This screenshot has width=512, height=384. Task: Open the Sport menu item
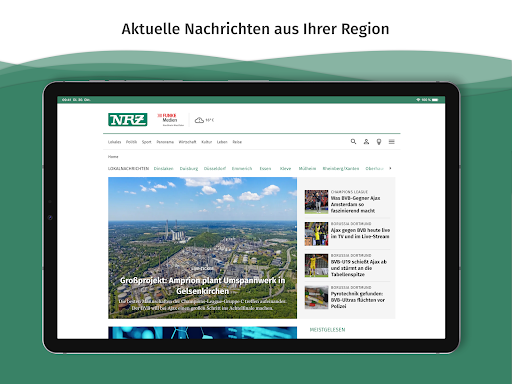click(146, 142)
